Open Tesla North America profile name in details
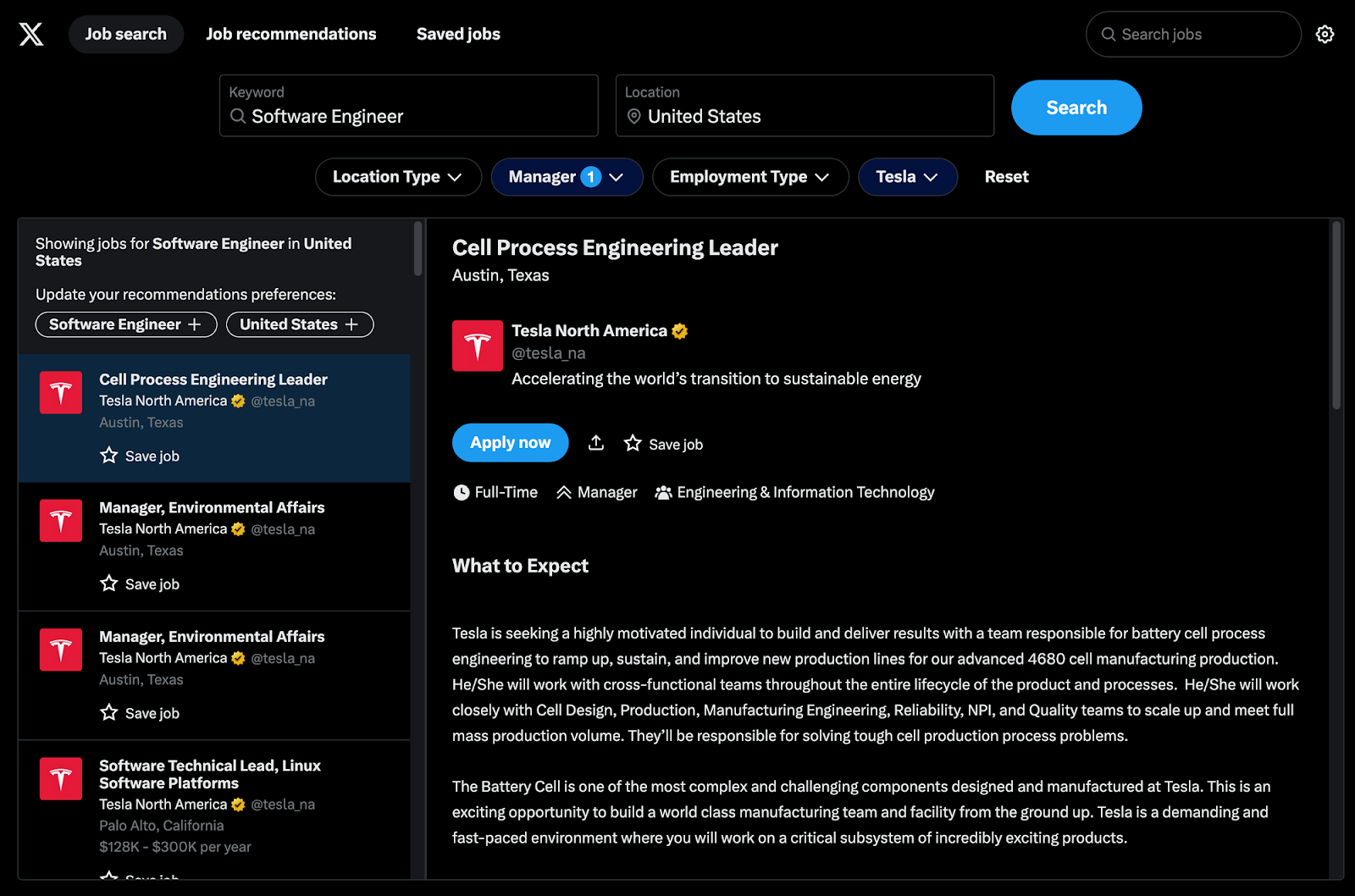 pos(589,331)
